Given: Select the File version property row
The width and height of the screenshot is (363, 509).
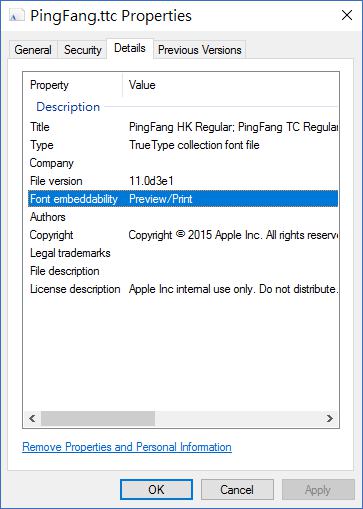Looking at the screenshot, I should pyautogui.click(x=183, y=181).
